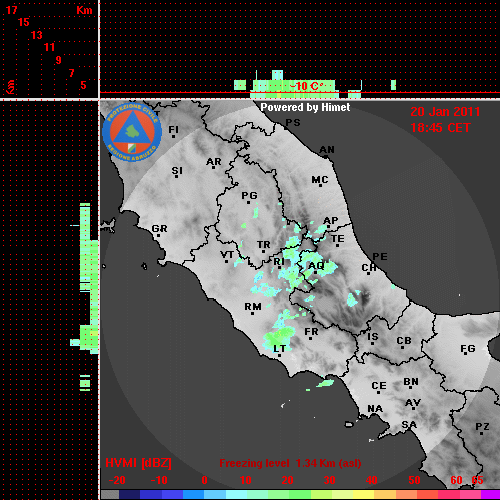Click the 18:45 CET time label

pos(440,128)
